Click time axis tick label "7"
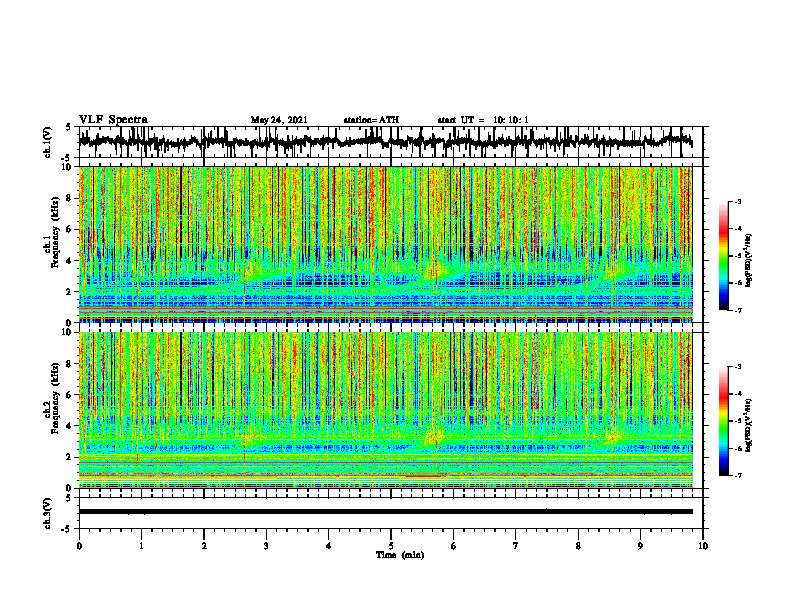 (x=516, y=546)
